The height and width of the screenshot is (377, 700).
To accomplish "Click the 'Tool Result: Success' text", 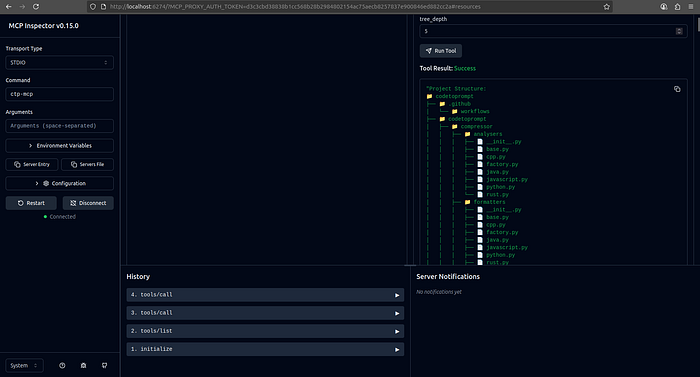I will 447,68.
